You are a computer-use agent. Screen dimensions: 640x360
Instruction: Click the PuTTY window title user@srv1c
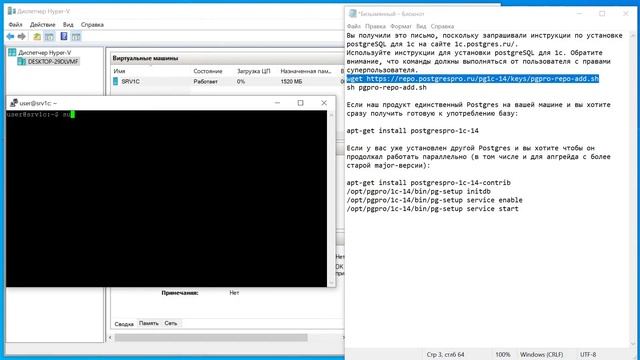(x=38, y=103)
